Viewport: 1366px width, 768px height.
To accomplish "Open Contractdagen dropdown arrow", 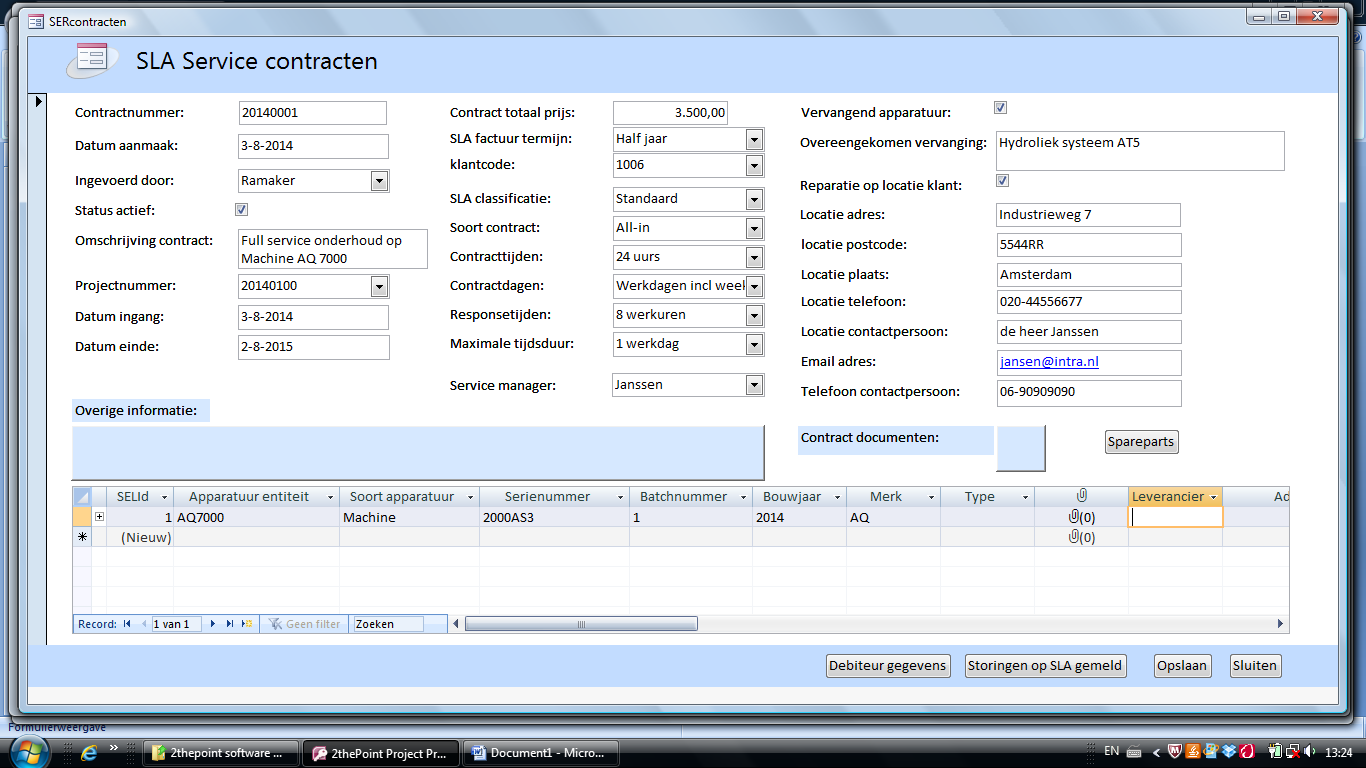I will 755,286.
